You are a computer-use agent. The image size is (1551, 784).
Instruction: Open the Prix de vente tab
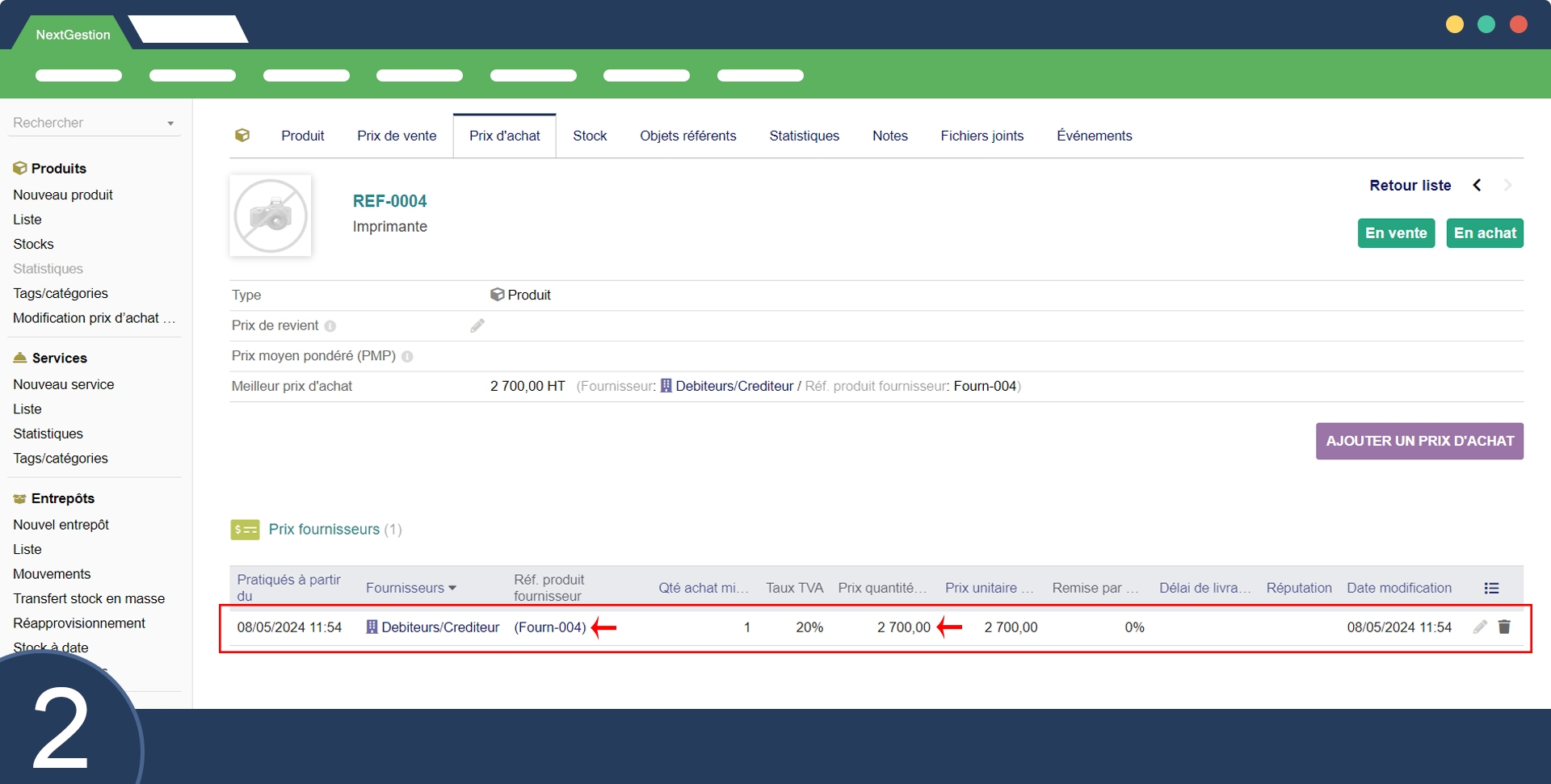click(x=397, y=136)
